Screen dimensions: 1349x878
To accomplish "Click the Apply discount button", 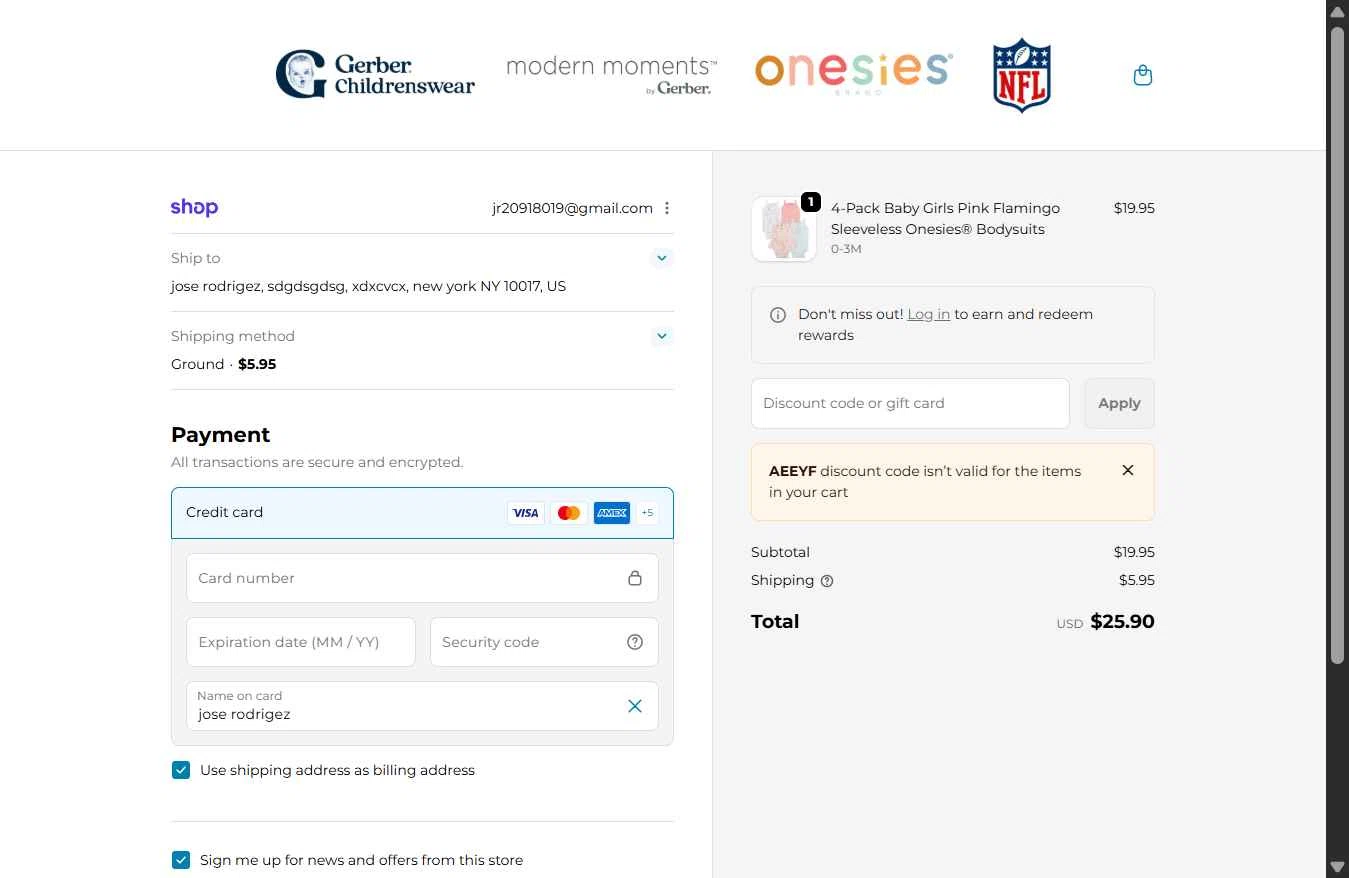I will (x=1119, y=403).
